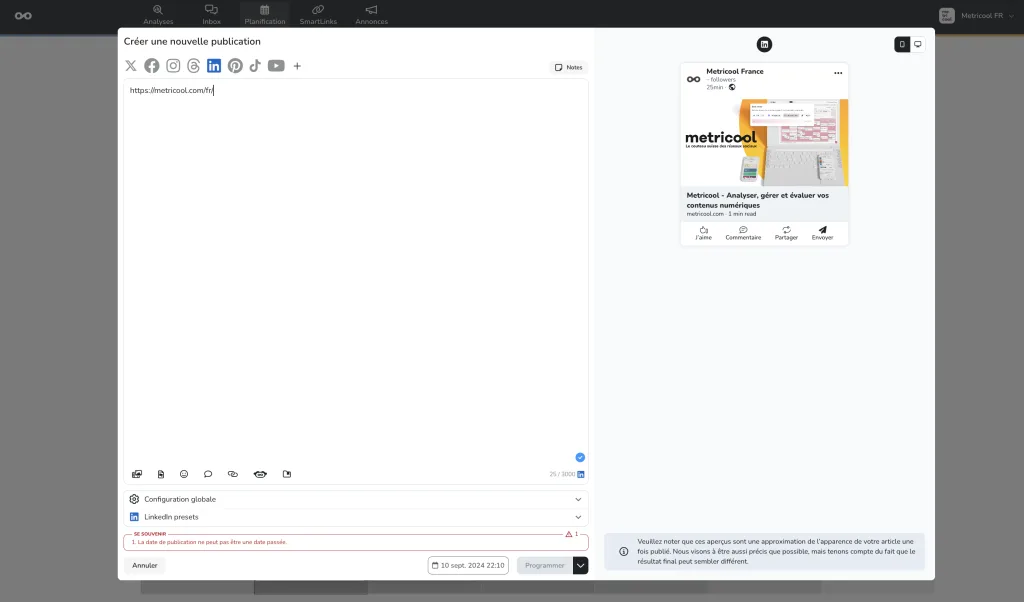Open the emoji picker
1024x602 pixels.
pos(184,474)
